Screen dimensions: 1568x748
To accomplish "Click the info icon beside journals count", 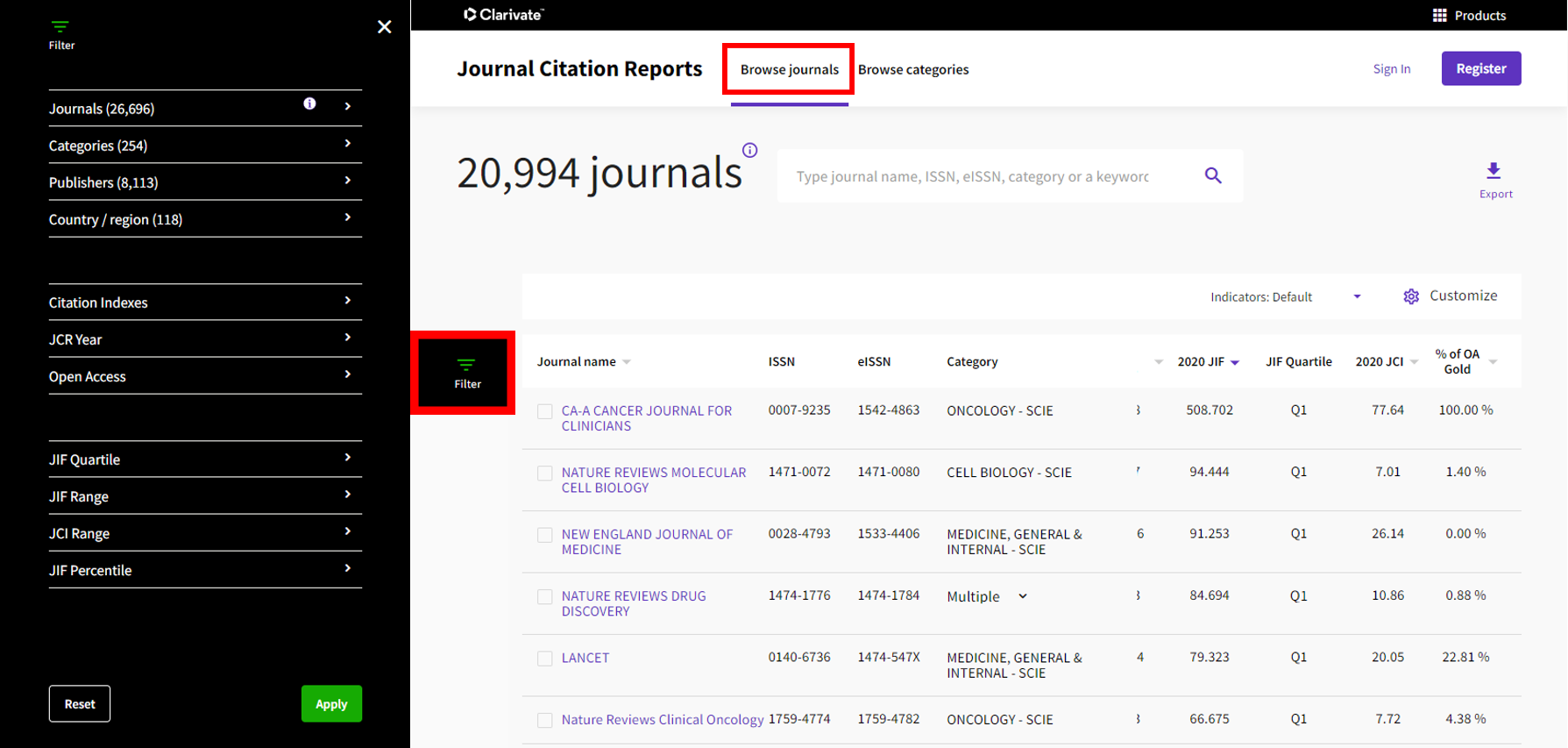I will pos(749,150).
